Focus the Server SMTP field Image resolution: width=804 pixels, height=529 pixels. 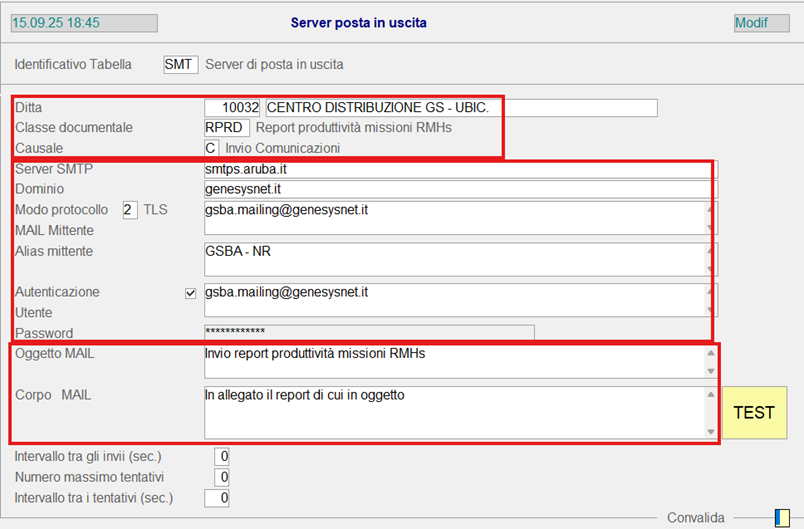[x=460, y=169]
